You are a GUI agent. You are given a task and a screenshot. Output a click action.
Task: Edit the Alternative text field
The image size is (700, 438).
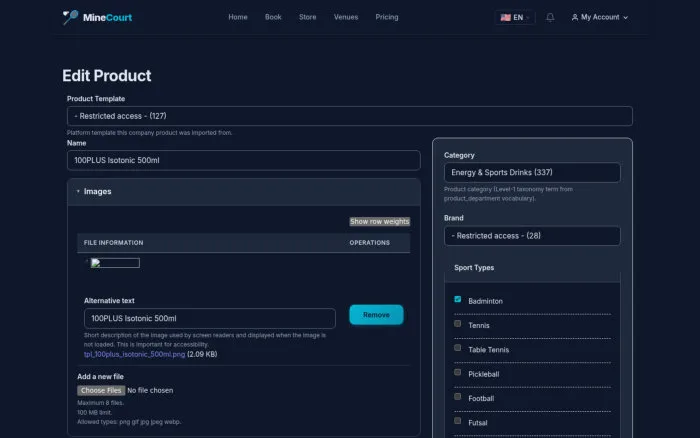point(210,318)
